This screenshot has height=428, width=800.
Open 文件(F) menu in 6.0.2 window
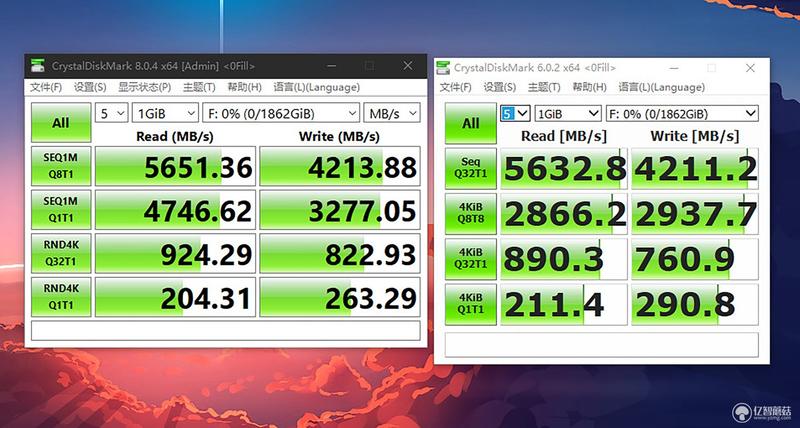pyautogui.click(x=456, y=87)
